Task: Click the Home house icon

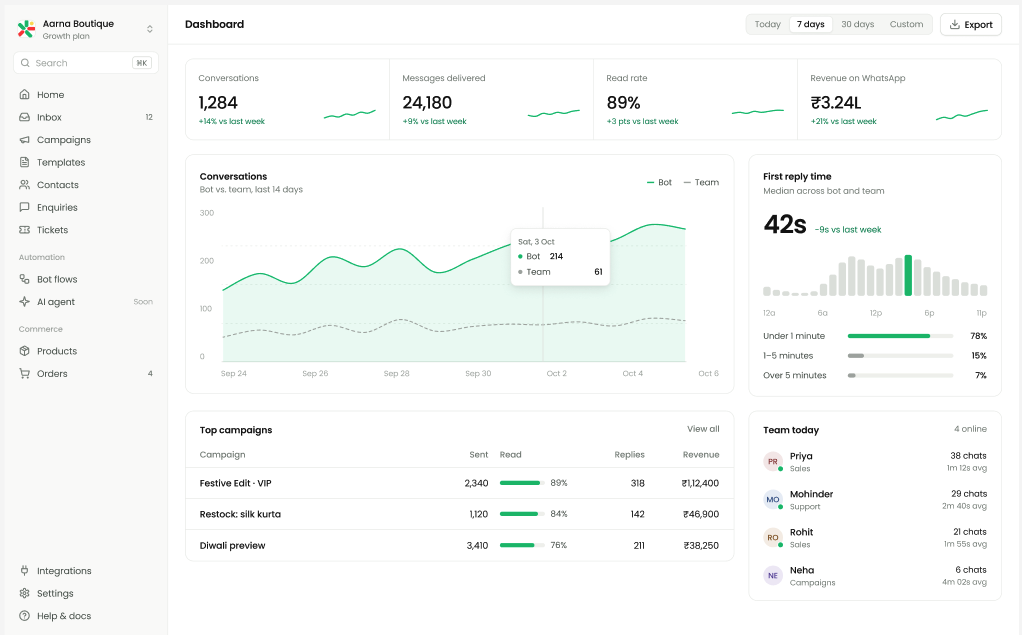Action: (24, 95)
